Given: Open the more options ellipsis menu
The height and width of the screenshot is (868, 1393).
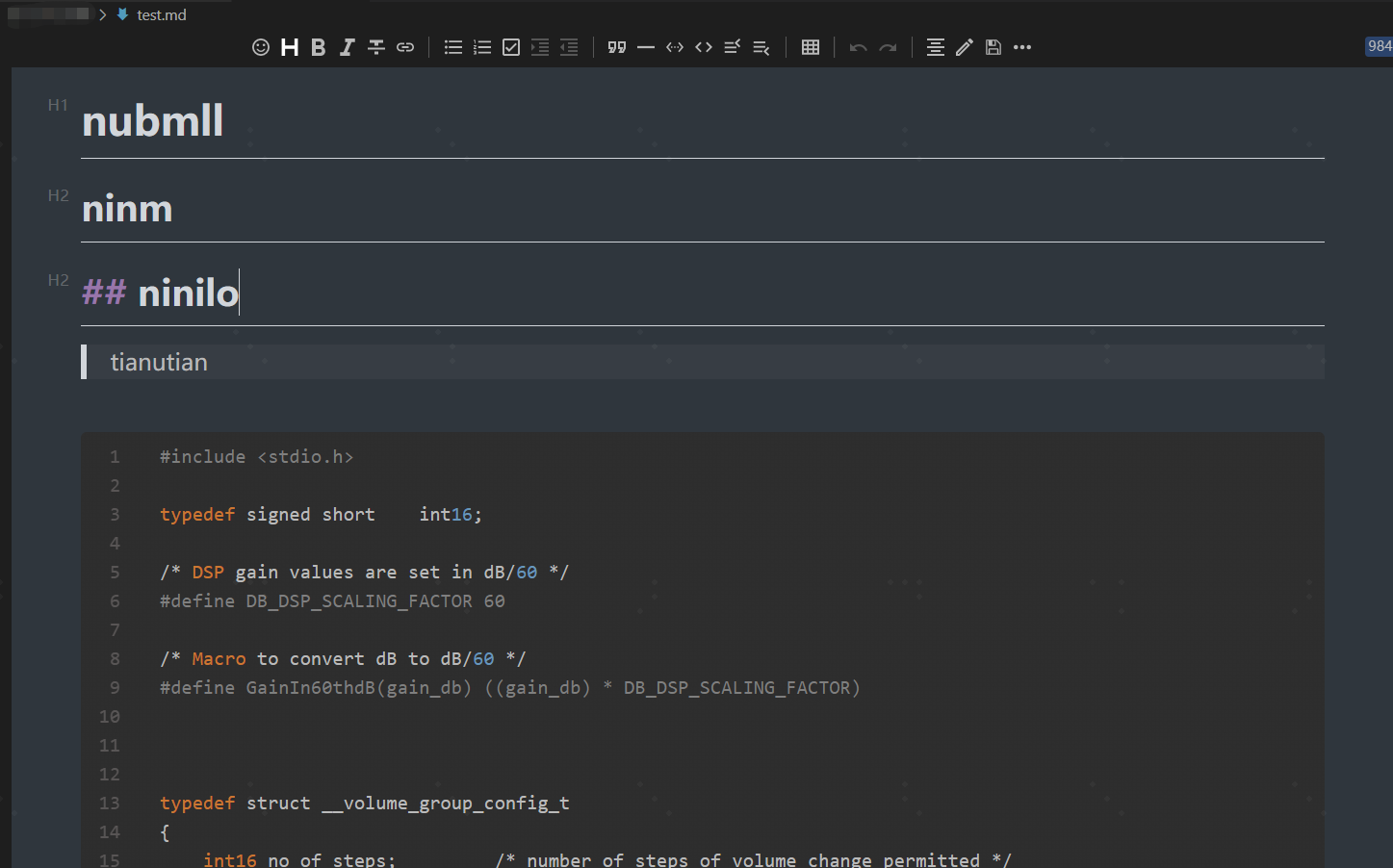Looking at the screenshot, I should click(1022, 47).
